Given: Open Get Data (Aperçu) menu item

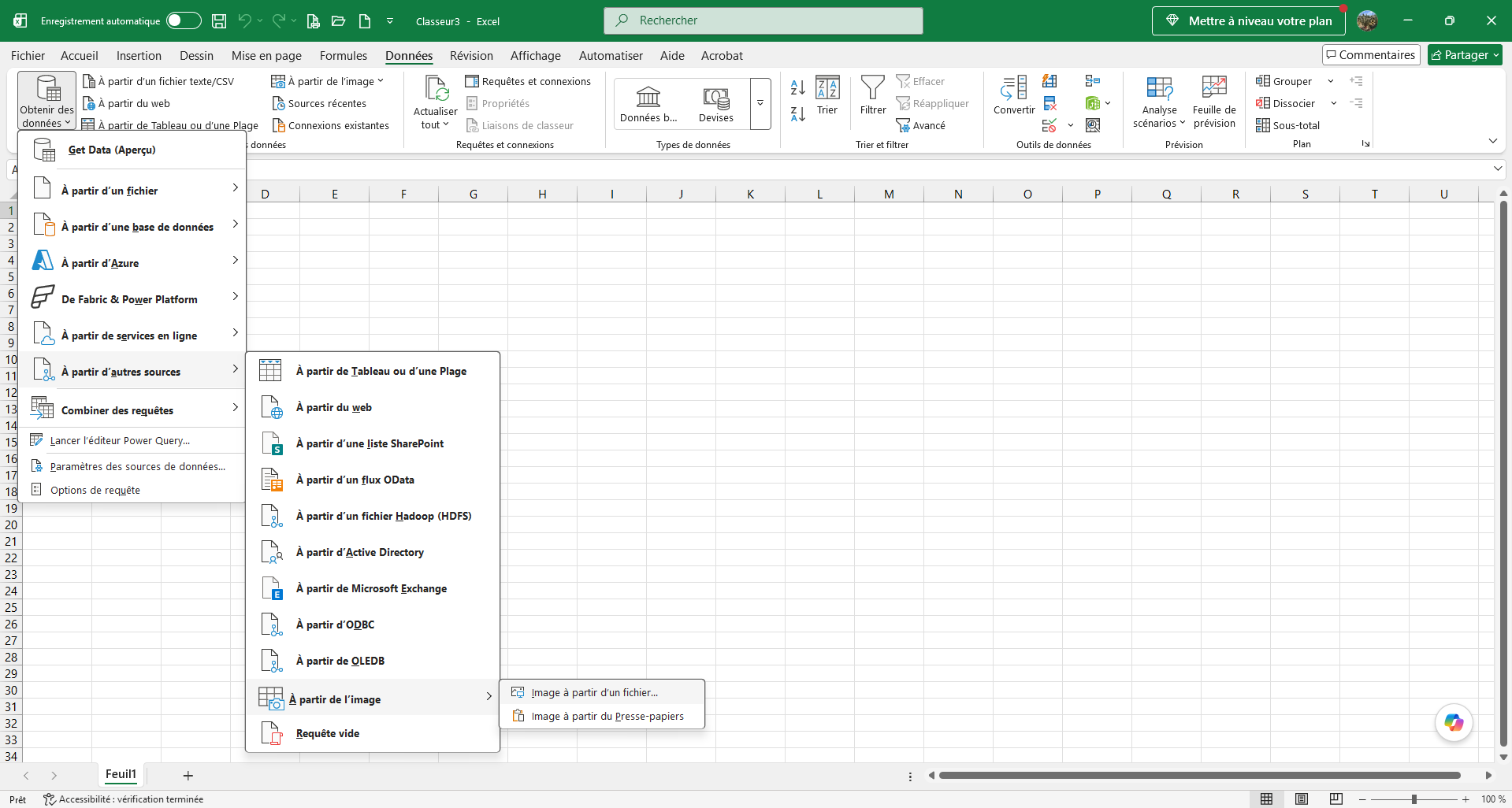Looking at the screenshot, I should (132, 150).
